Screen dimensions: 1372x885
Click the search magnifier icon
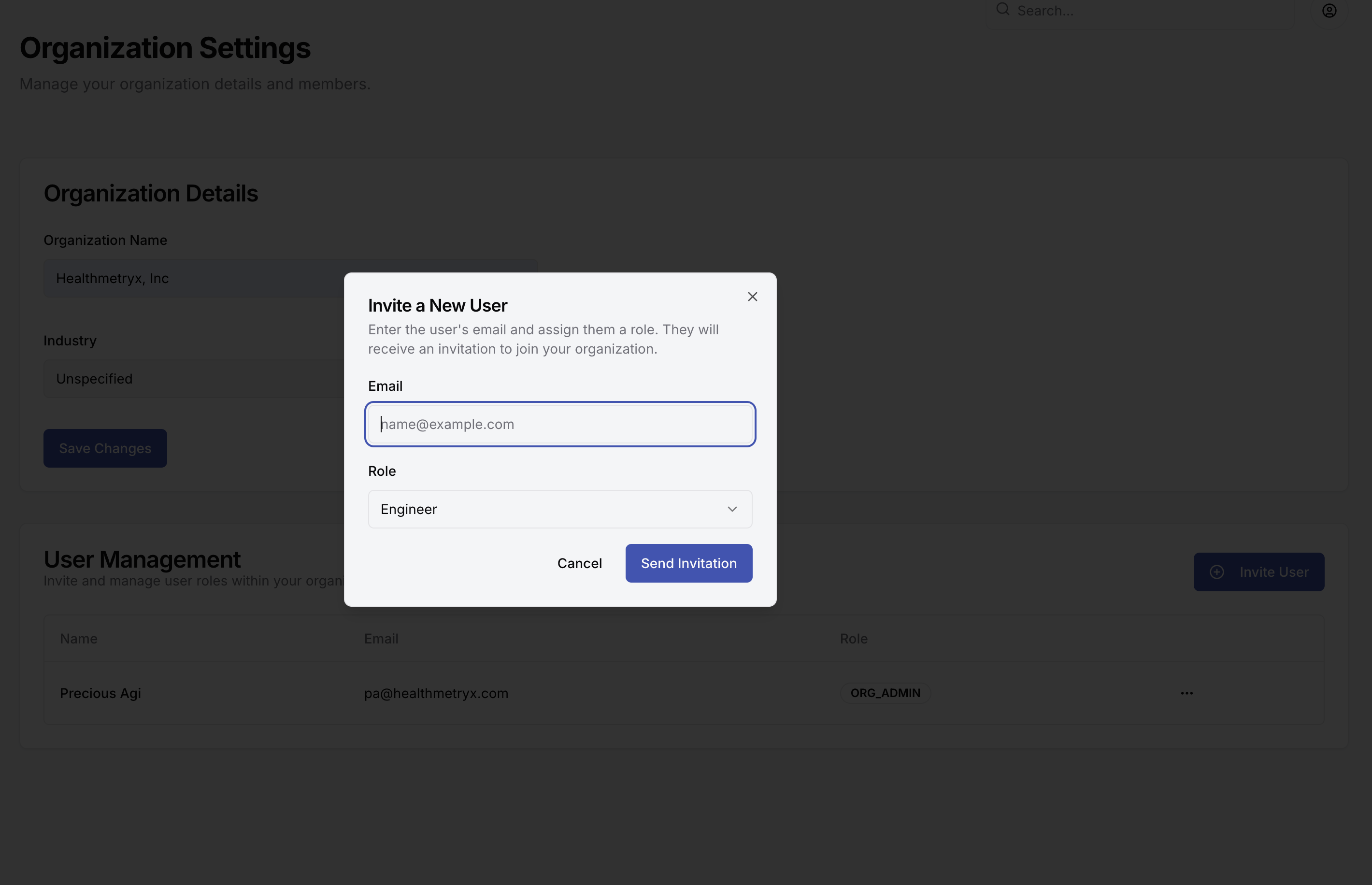pos(1002,9)
